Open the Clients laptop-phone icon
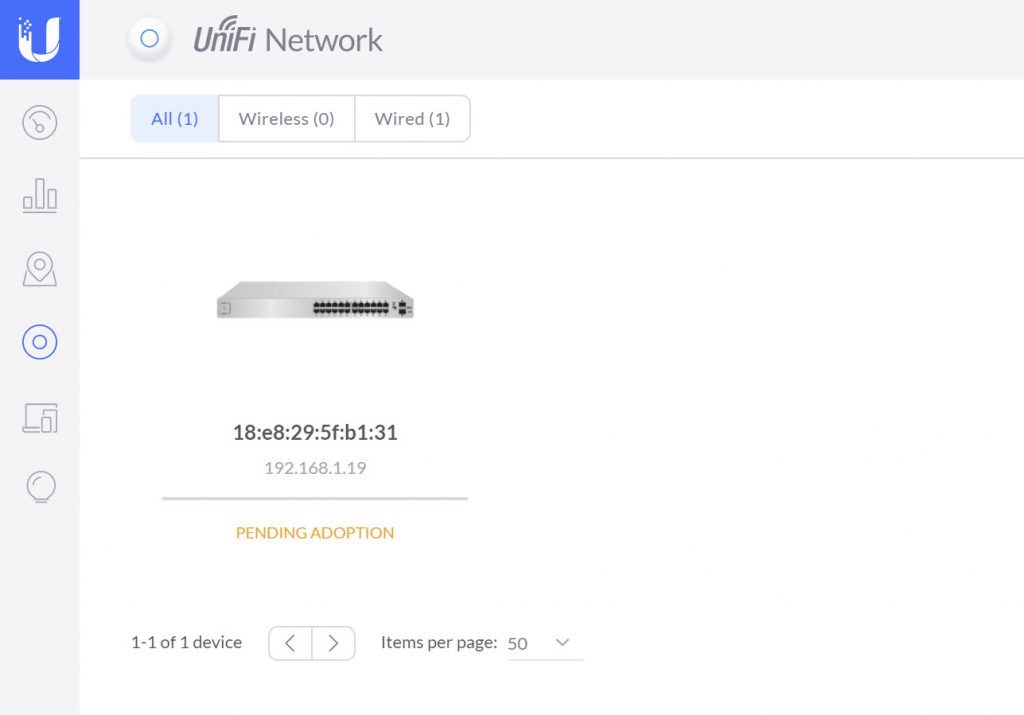Screen dimensions: 1024x715 point(40,418)
